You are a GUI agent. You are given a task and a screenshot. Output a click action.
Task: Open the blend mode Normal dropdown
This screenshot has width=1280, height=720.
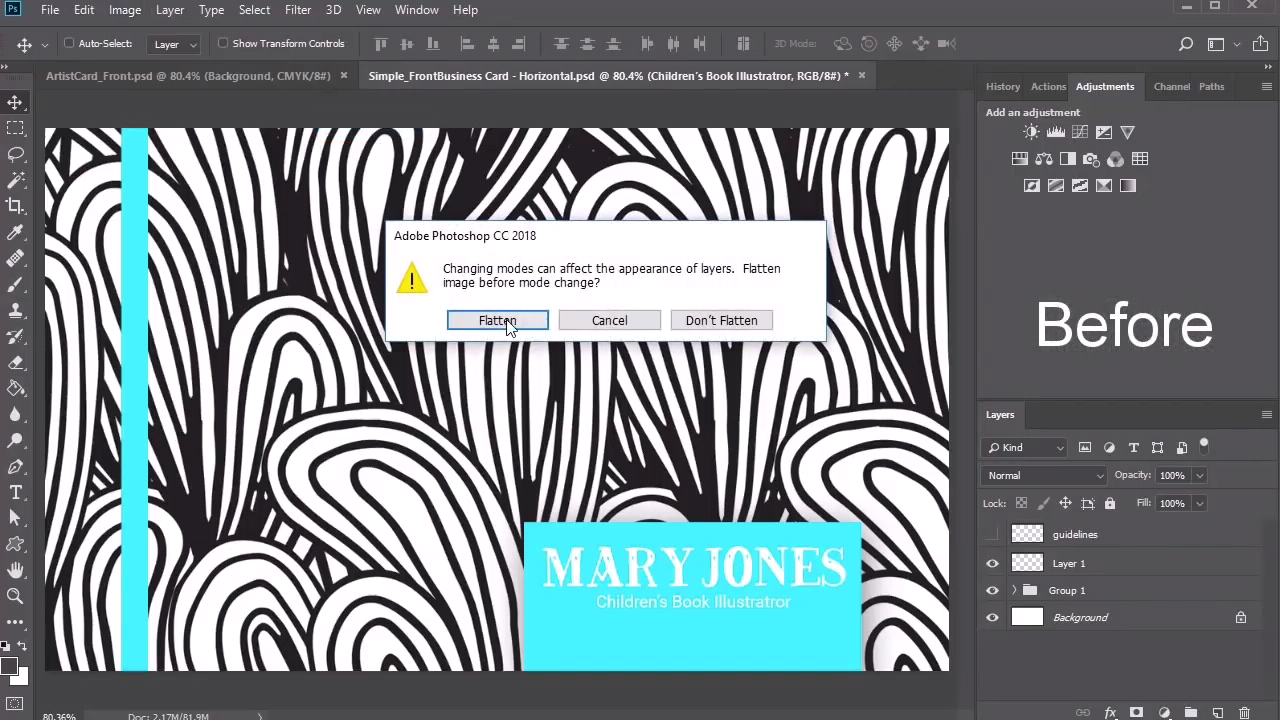coord(1045,476)
